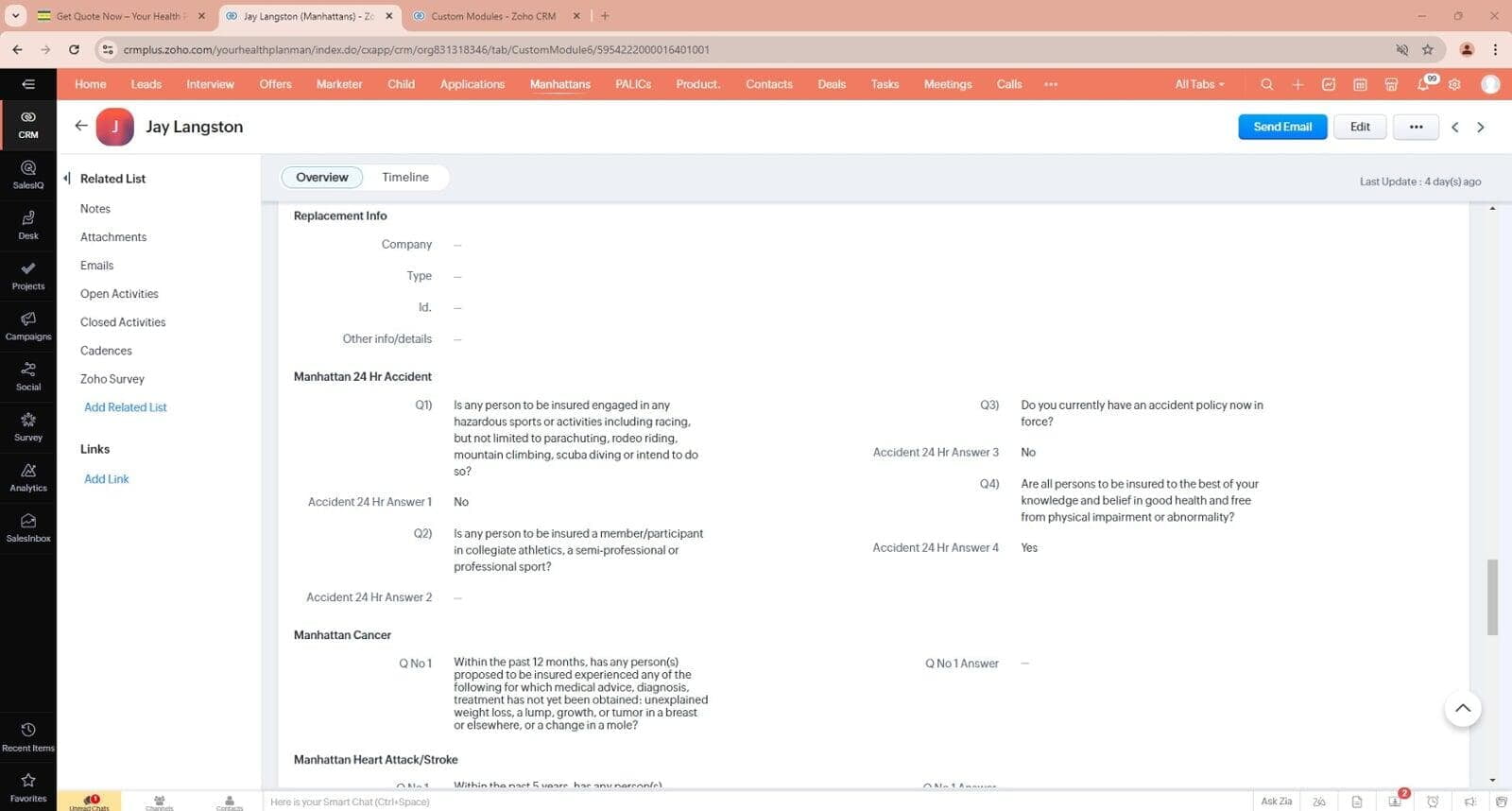Show more modules with the ellipsis
This screenshot has width=1512, height=811.
(x=1051, y=84)
